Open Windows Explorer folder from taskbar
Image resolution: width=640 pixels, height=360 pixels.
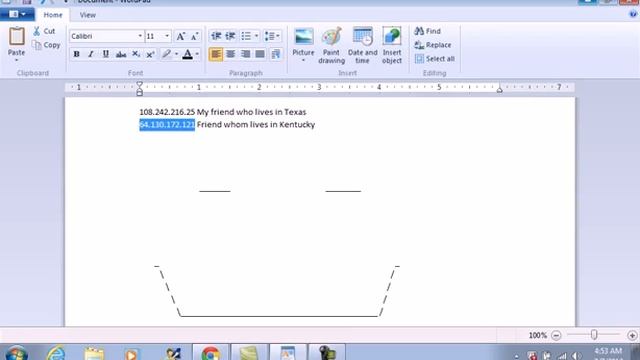(x=94, y=353)
